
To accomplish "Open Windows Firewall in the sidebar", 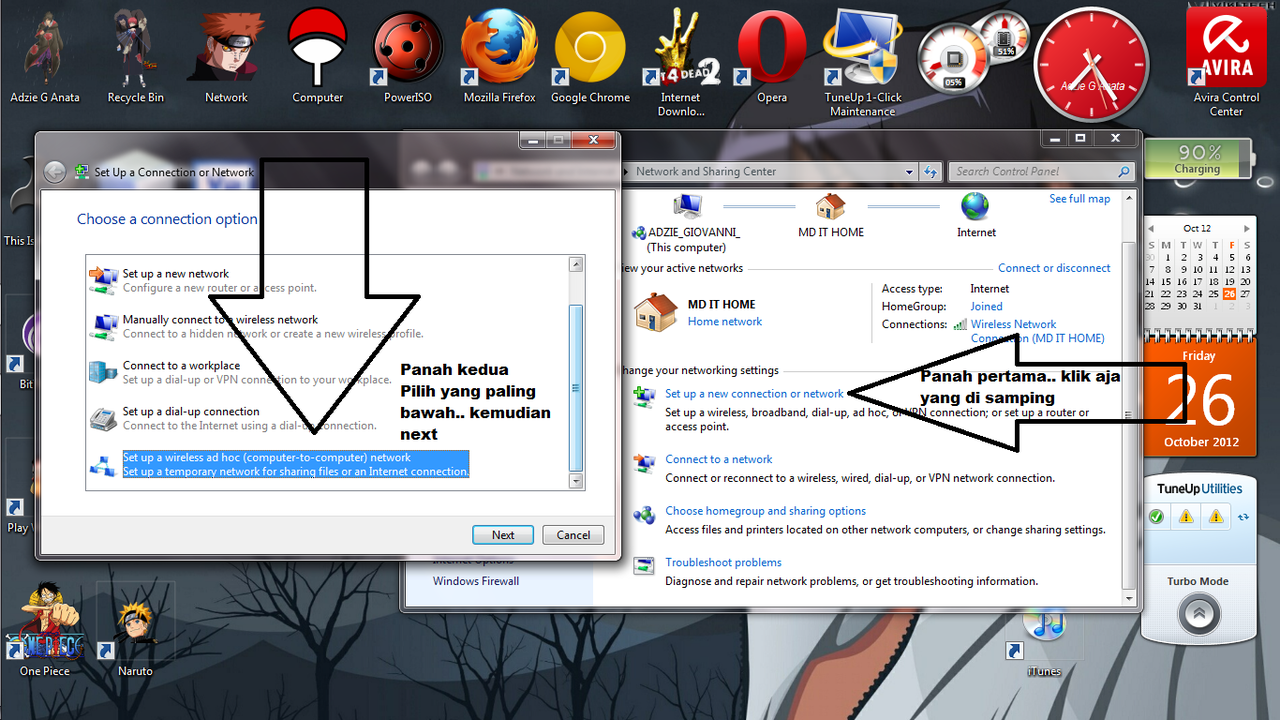I will tap(476, 581).
